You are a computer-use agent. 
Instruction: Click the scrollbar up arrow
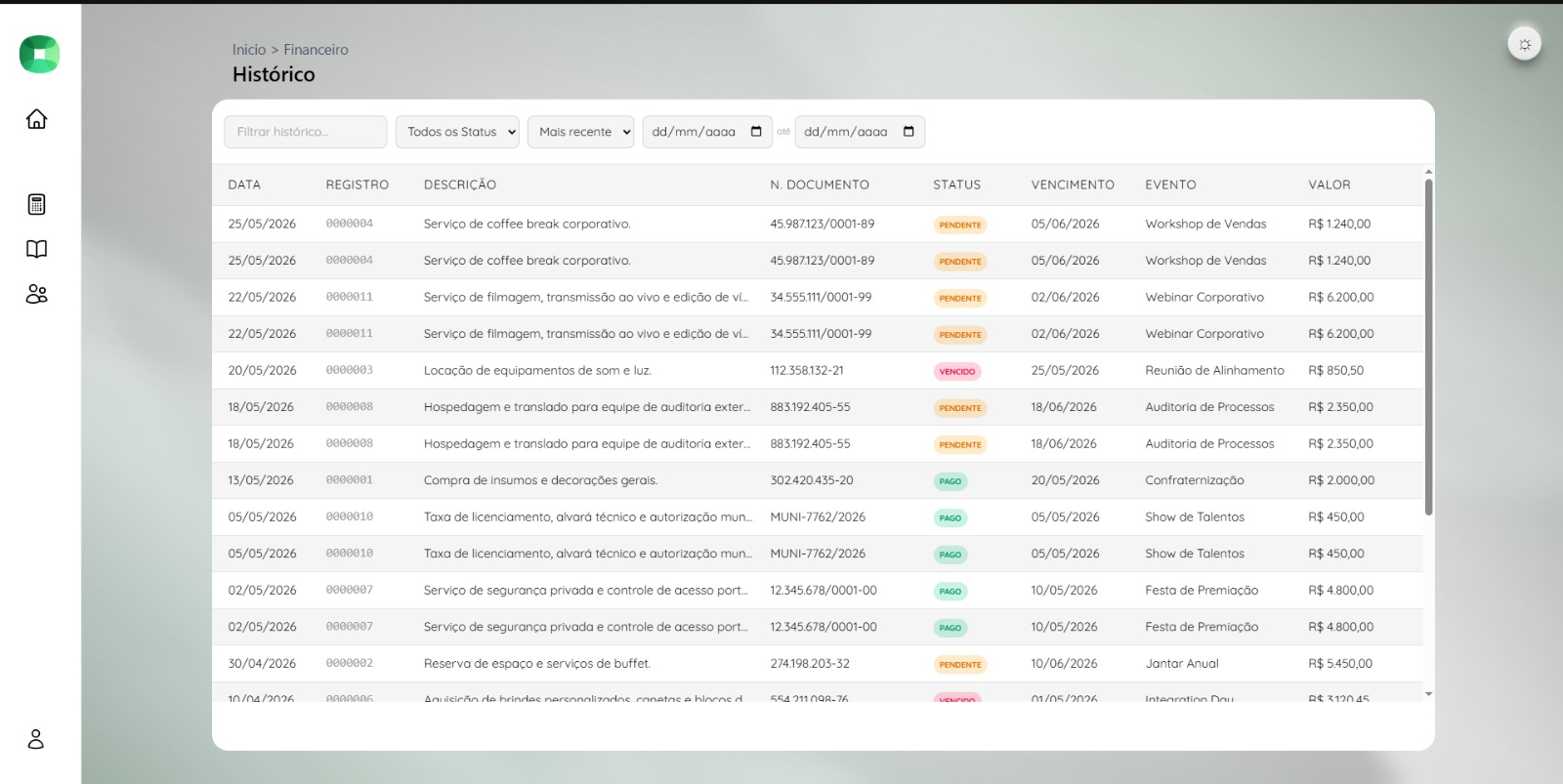1428,172
